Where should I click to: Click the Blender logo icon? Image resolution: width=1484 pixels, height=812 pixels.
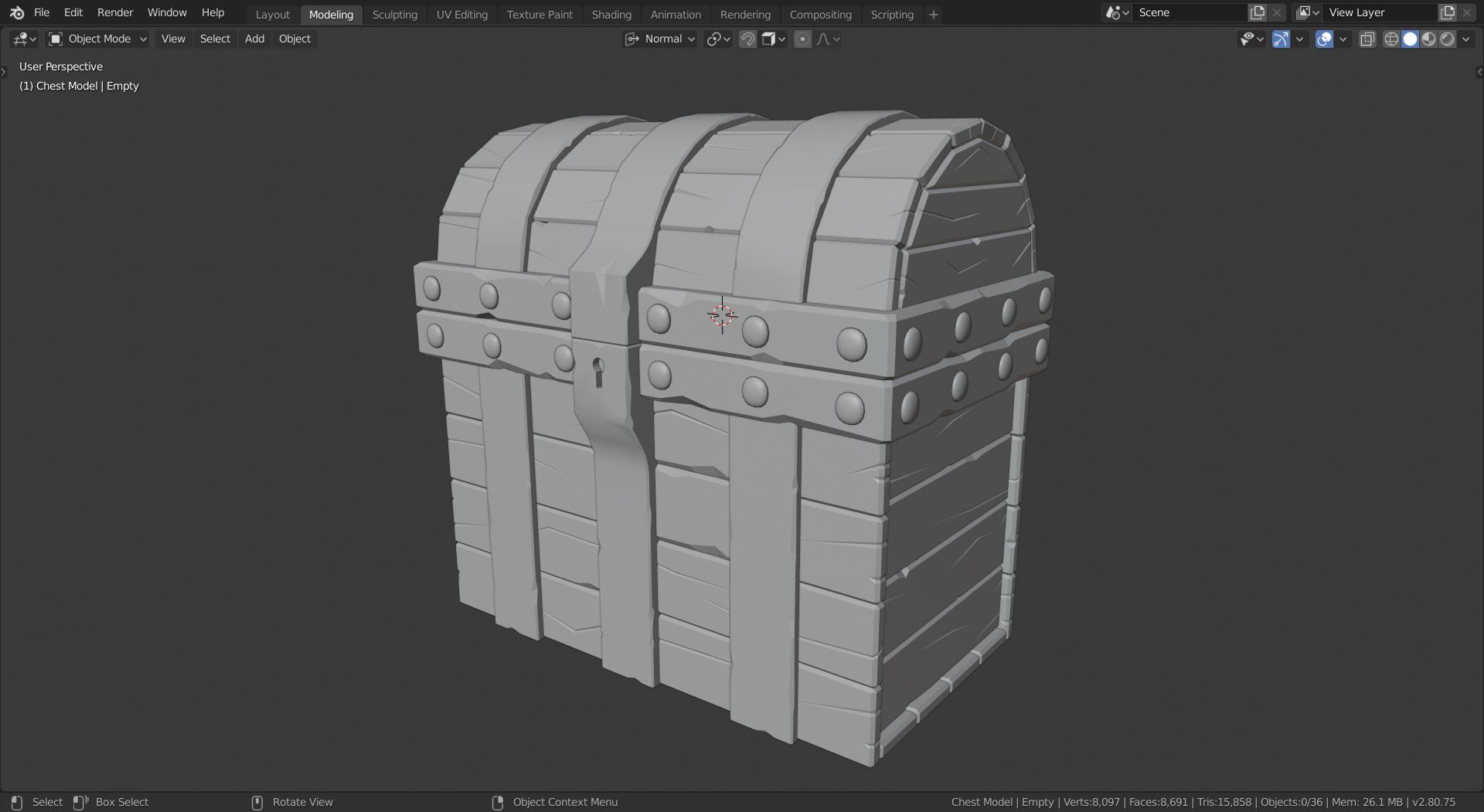[17, 13]
